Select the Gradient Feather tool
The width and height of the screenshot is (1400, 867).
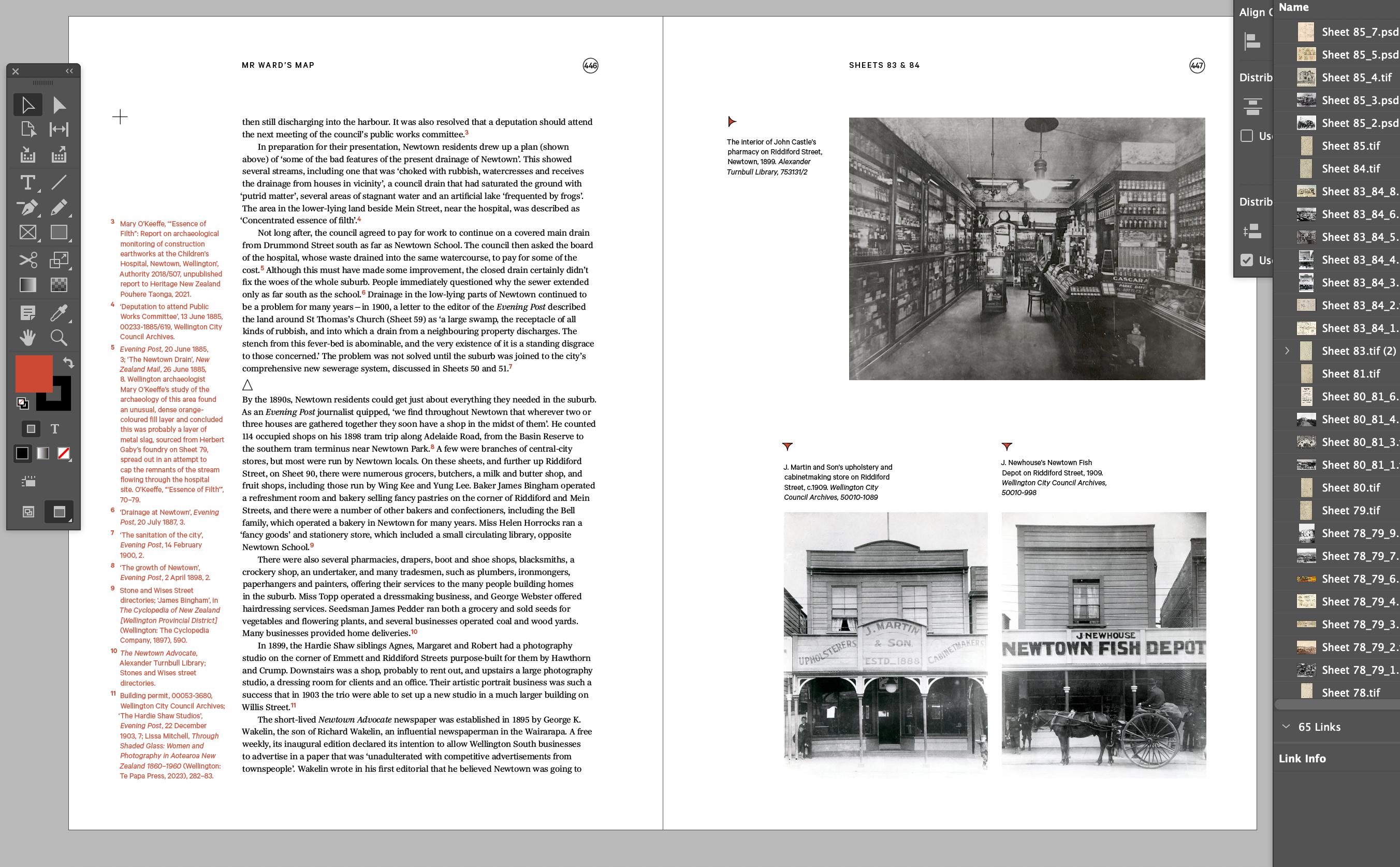coord(59,285)
